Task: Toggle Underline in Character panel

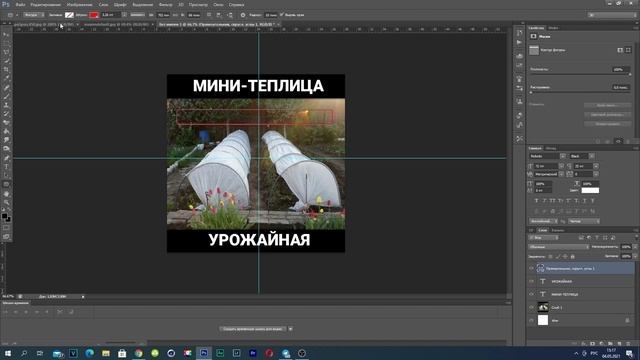Action: [x=584, y=201]
